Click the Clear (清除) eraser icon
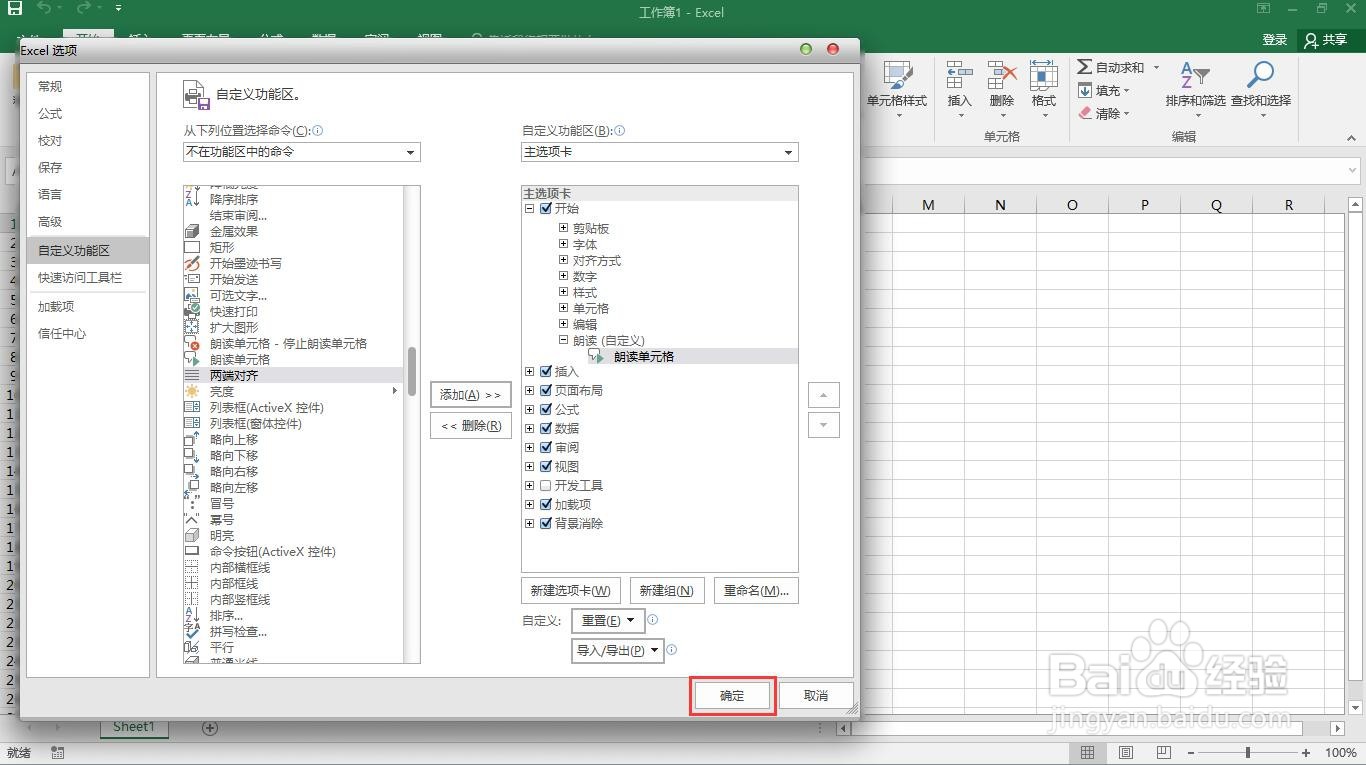The width and height of the screenshot is (1366, 765). [x=1085, y=113]
